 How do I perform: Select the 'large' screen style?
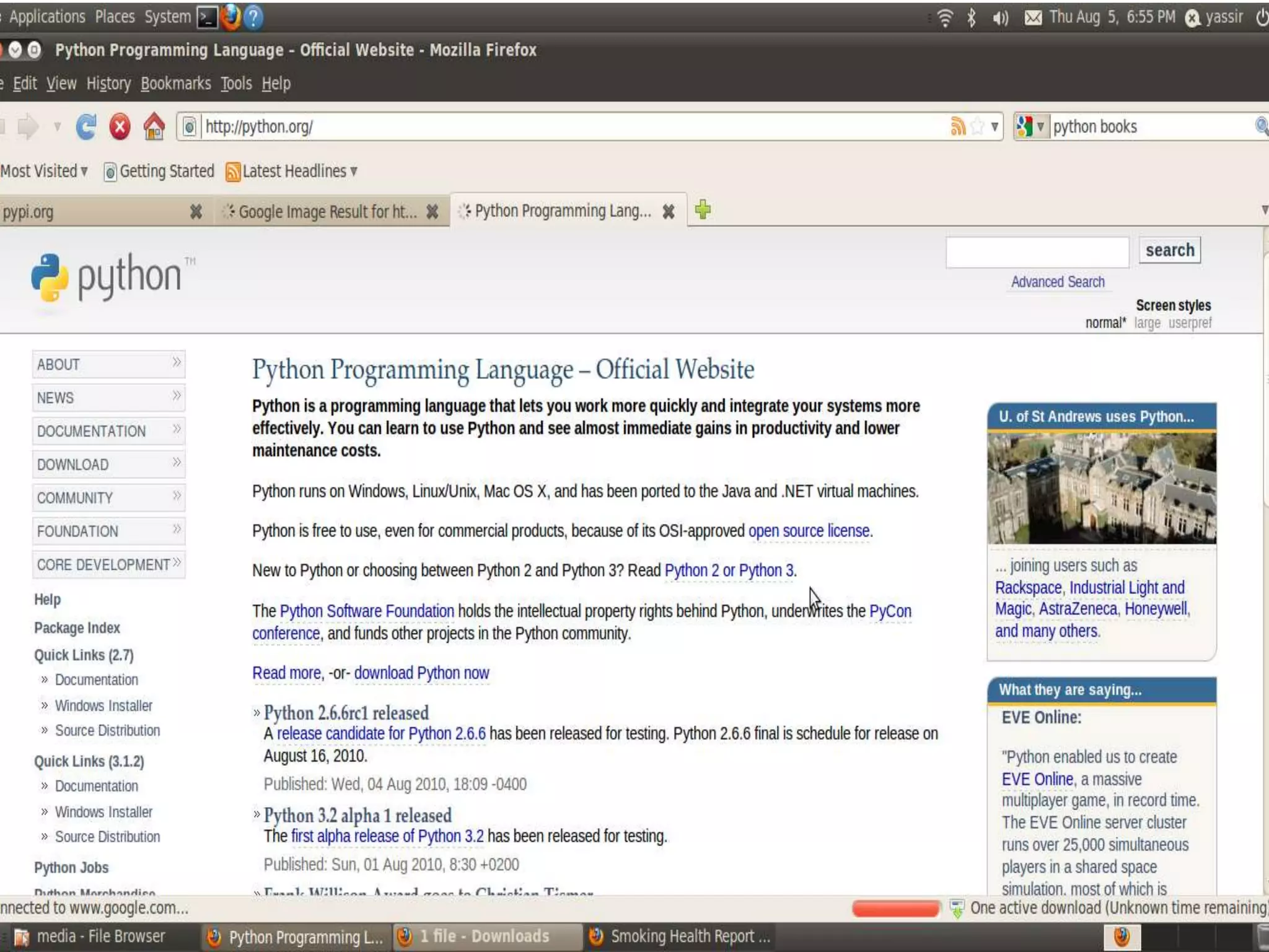tap(1147, 323)
